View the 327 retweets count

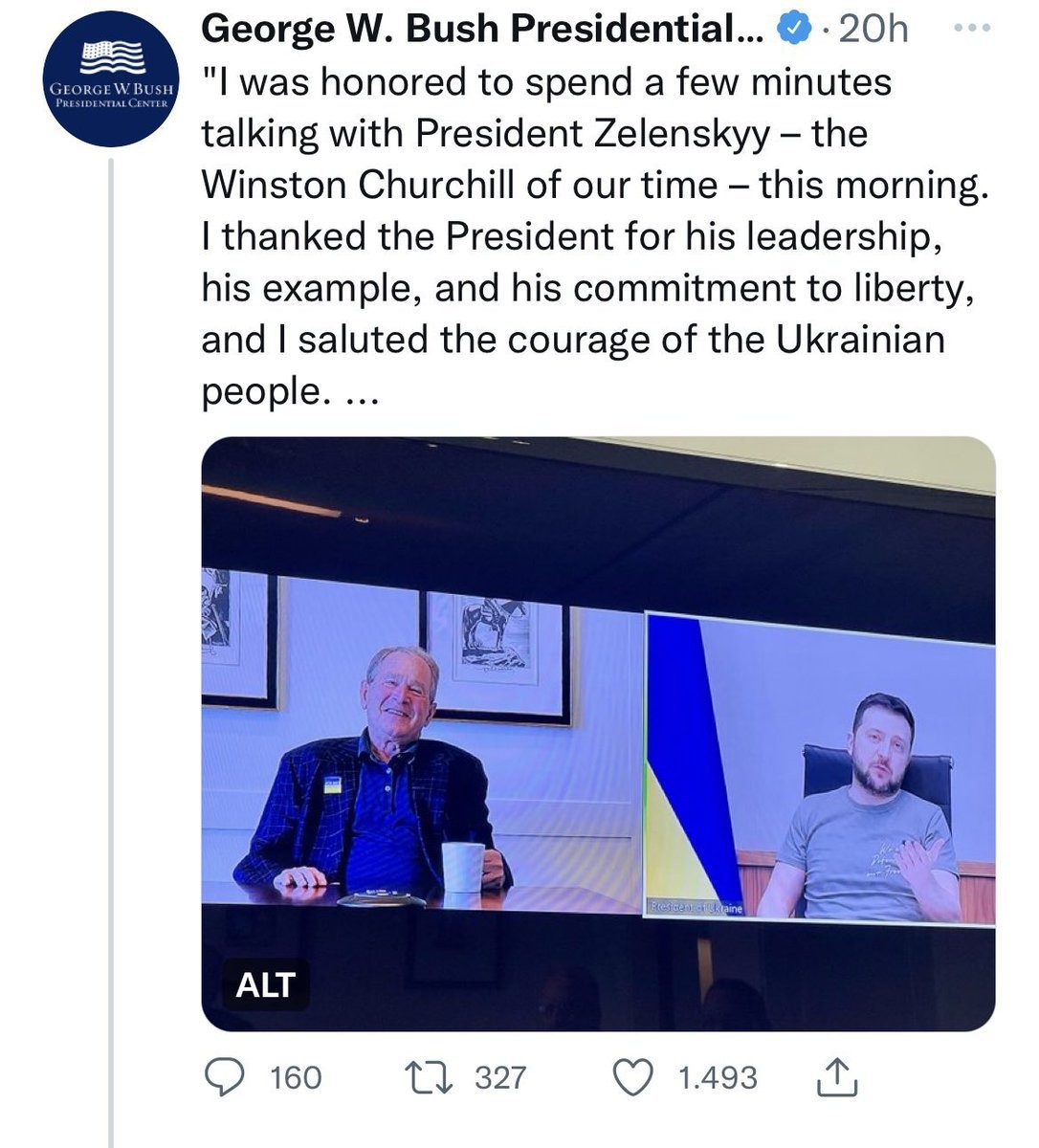pos(501,1078)
